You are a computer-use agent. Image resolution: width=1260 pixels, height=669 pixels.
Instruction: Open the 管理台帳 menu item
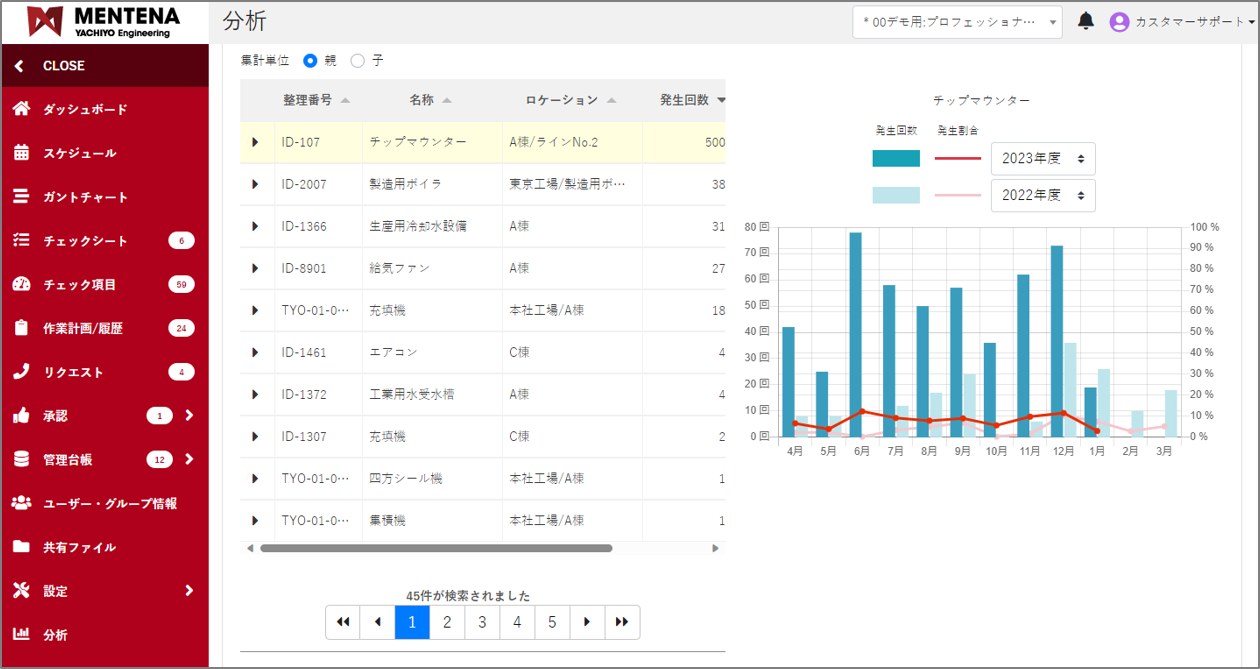coord(68,460)
